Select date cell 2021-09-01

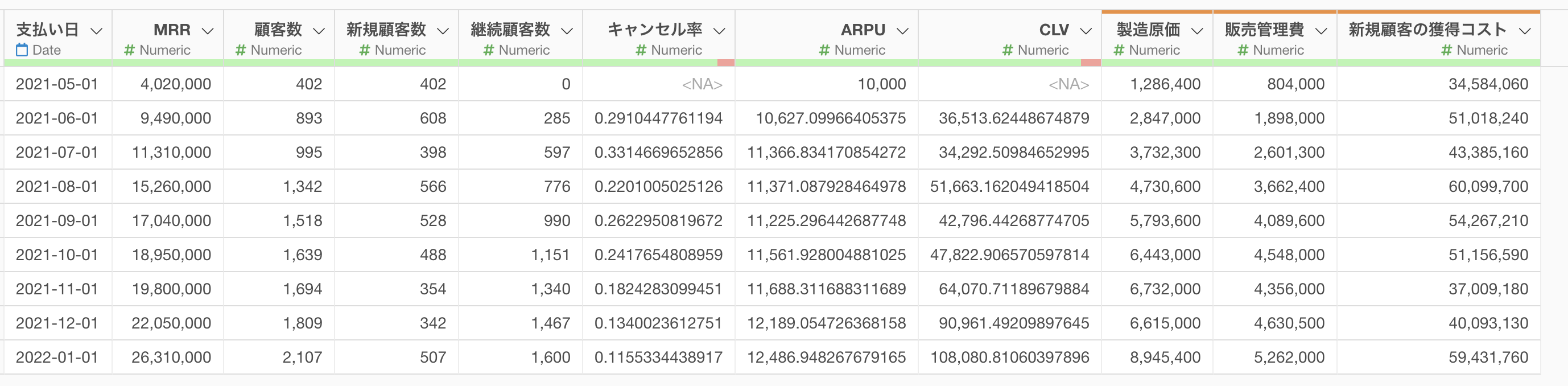(57, 220)
